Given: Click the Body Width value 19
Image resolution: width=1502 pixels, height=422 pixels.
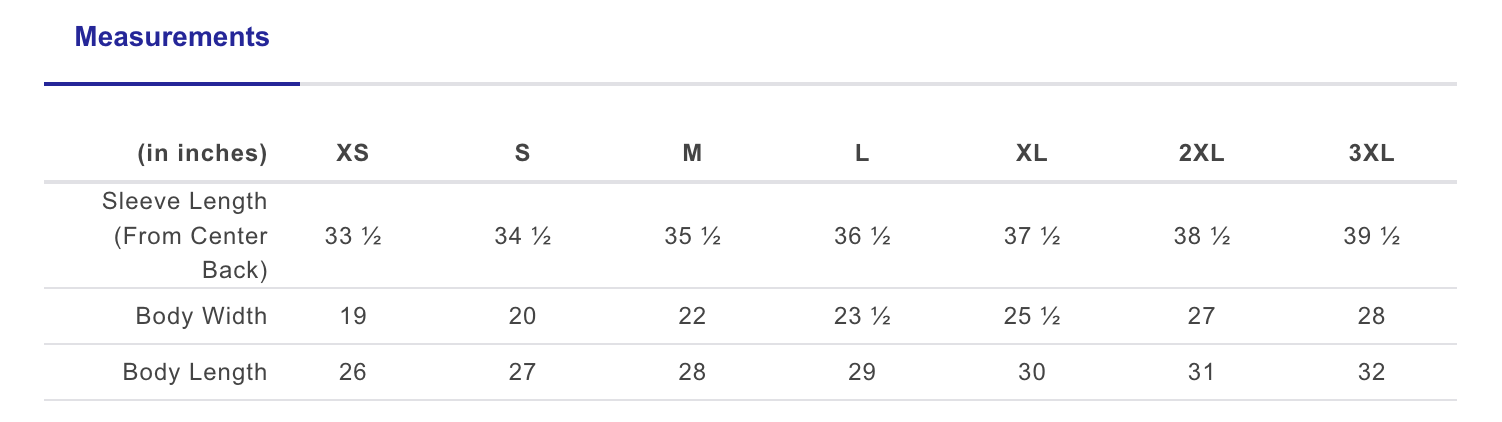Looking at the screenshot, I should [352, 317].
